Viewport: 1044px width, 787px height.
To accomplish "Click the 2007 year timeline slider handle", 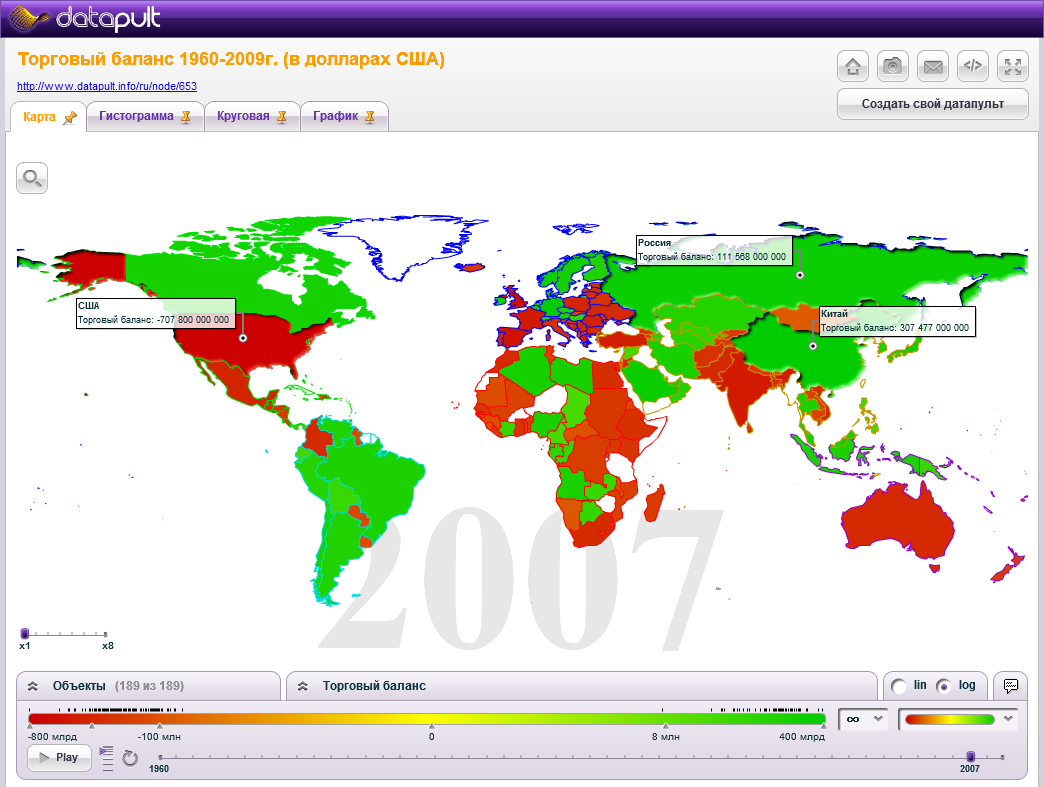I will [970, 756].
